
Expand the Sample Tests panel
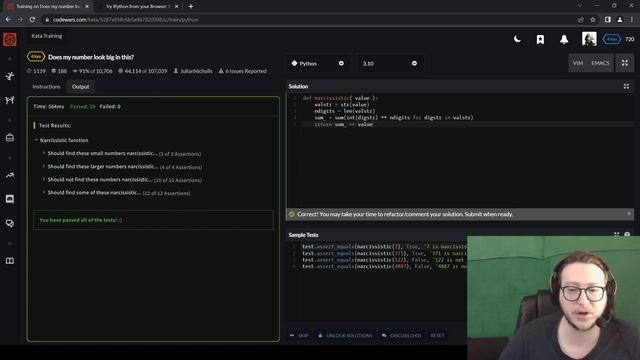[616, 235]
